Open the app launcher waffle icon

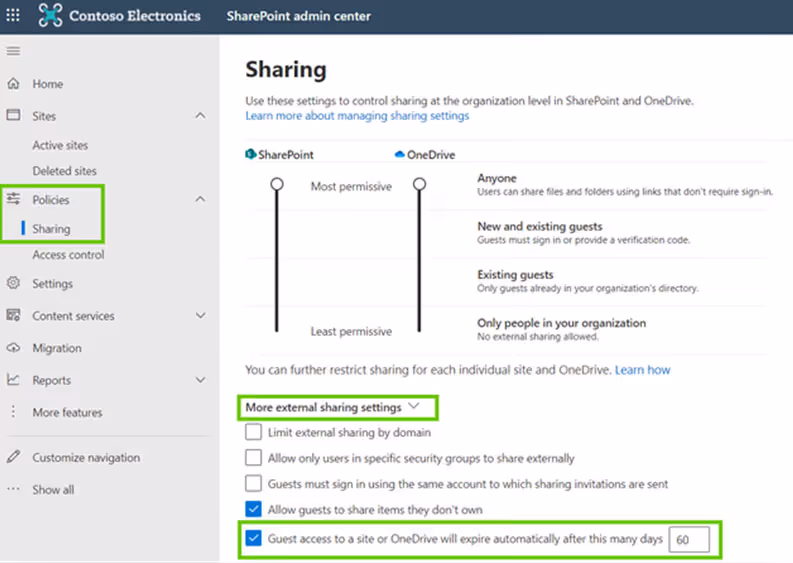(x=13, y=15)
